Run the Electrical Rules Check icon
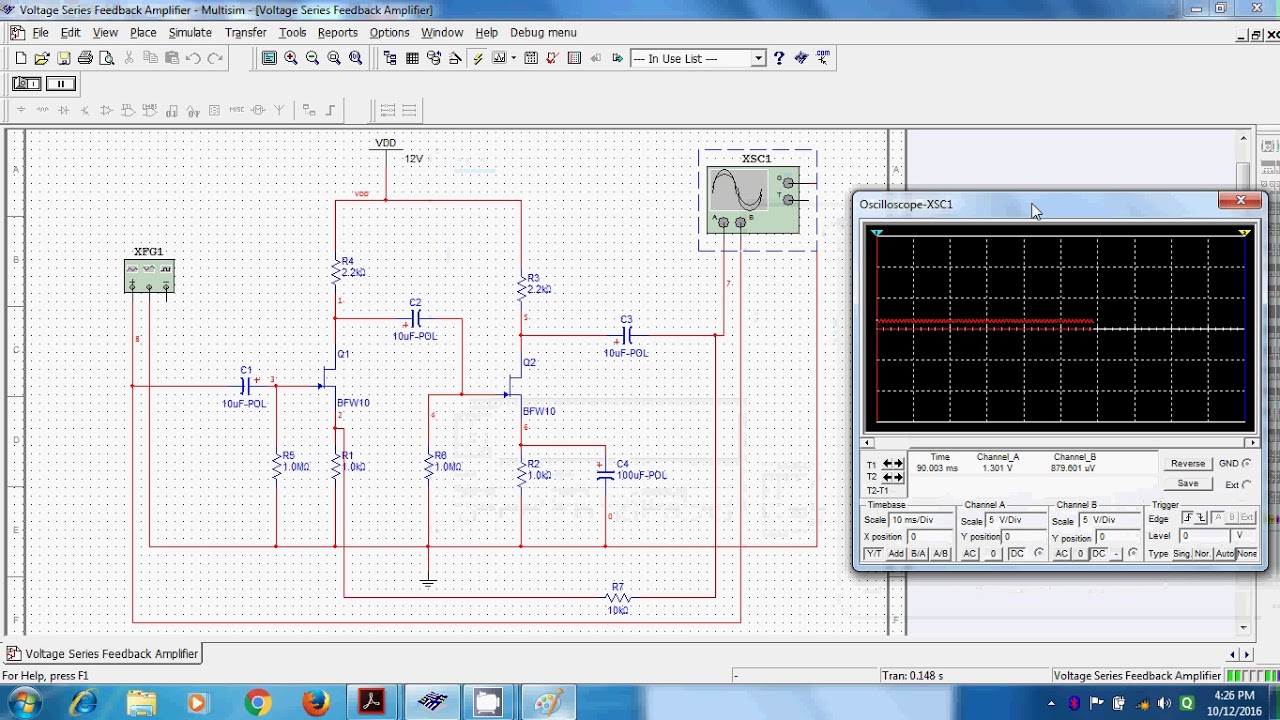This screenshot has height=720, width=1280. click(x=552, y=59)
